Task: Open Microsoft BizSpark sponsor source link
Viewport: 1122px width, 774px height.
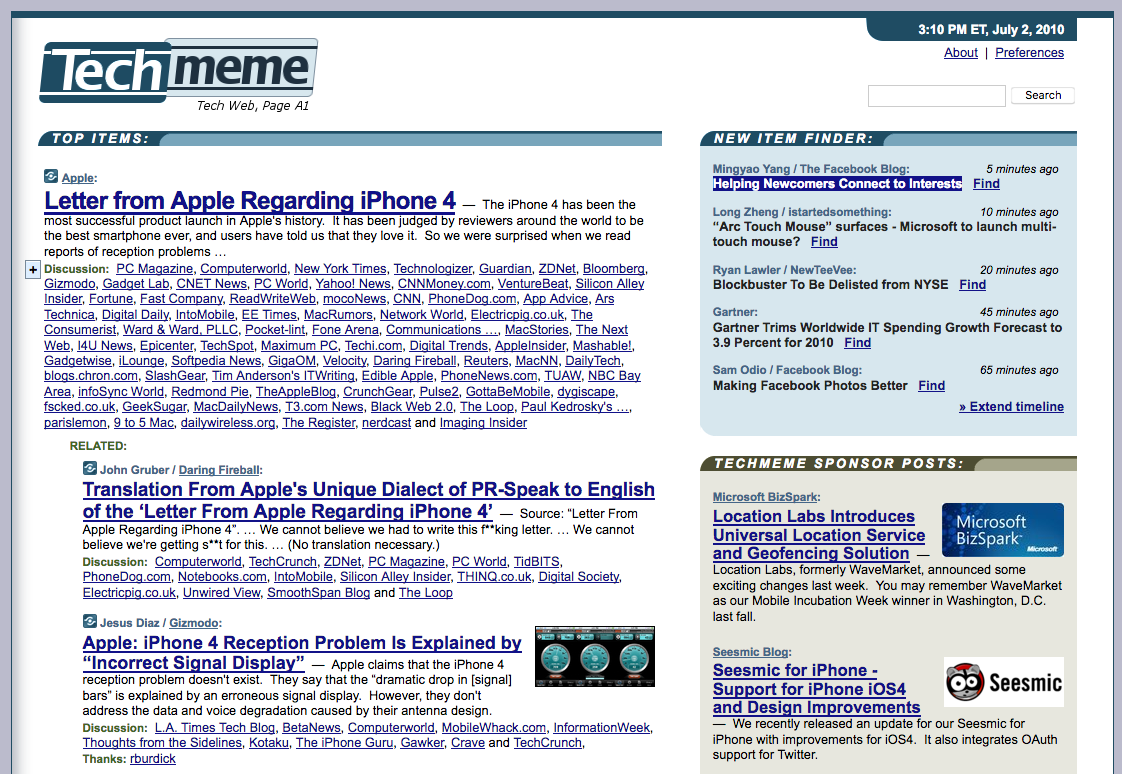Action: tap(764, 496)
